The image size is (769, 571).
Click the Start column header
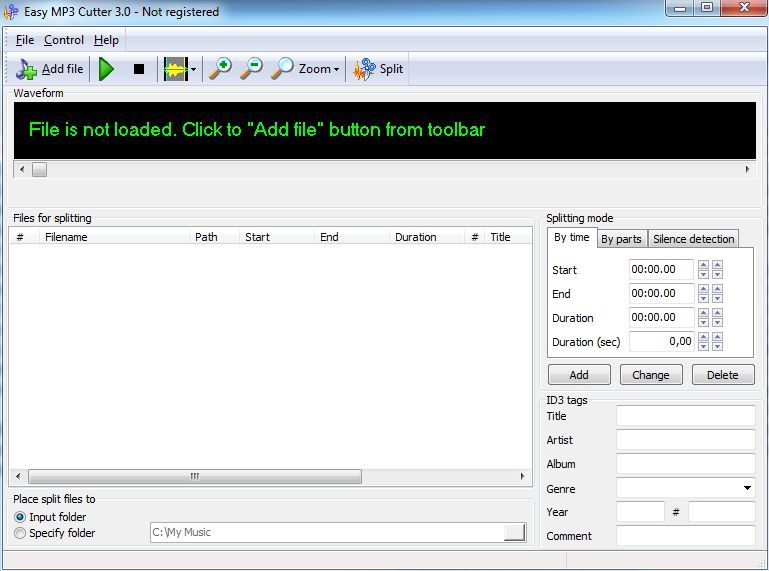coord(277,237)
